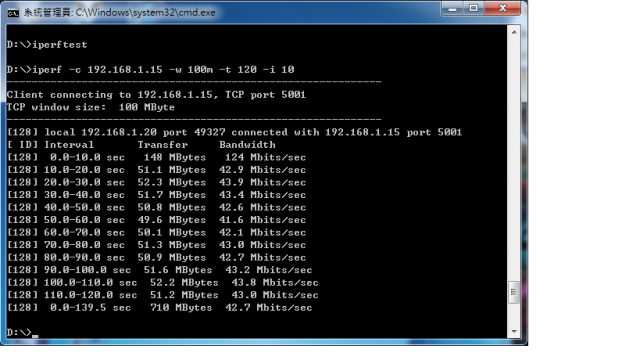Click the 'local 192.168.1.20 port 49327' line

(234, 132)
